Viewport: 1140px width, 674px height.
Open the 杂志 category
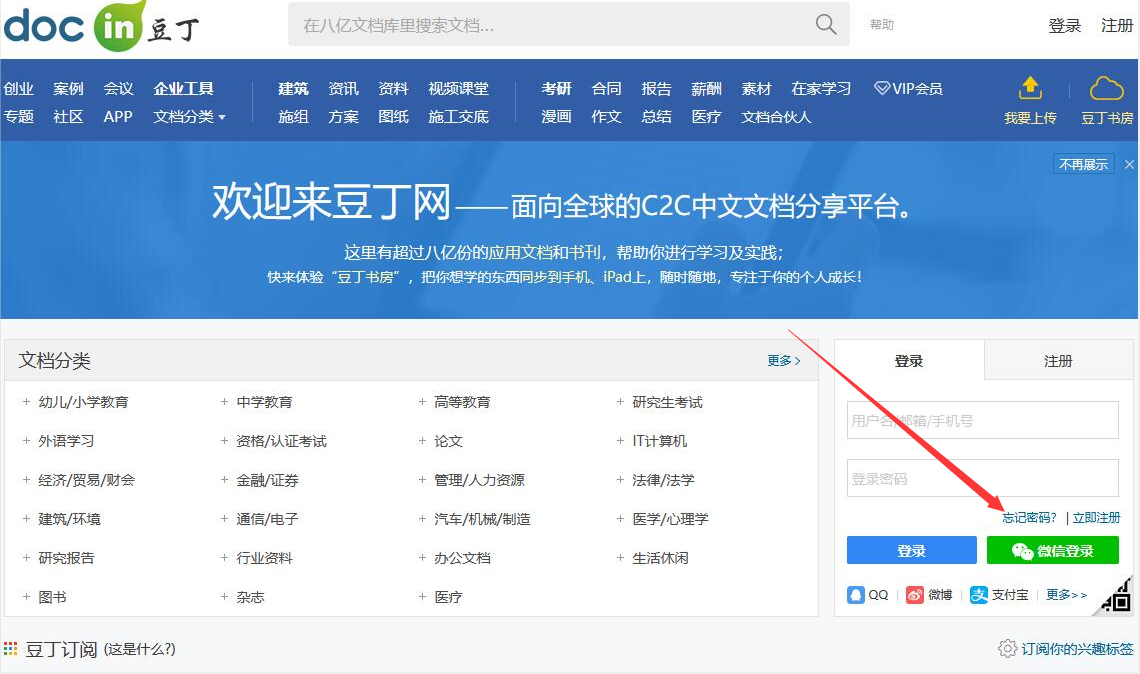coord(250,597)
